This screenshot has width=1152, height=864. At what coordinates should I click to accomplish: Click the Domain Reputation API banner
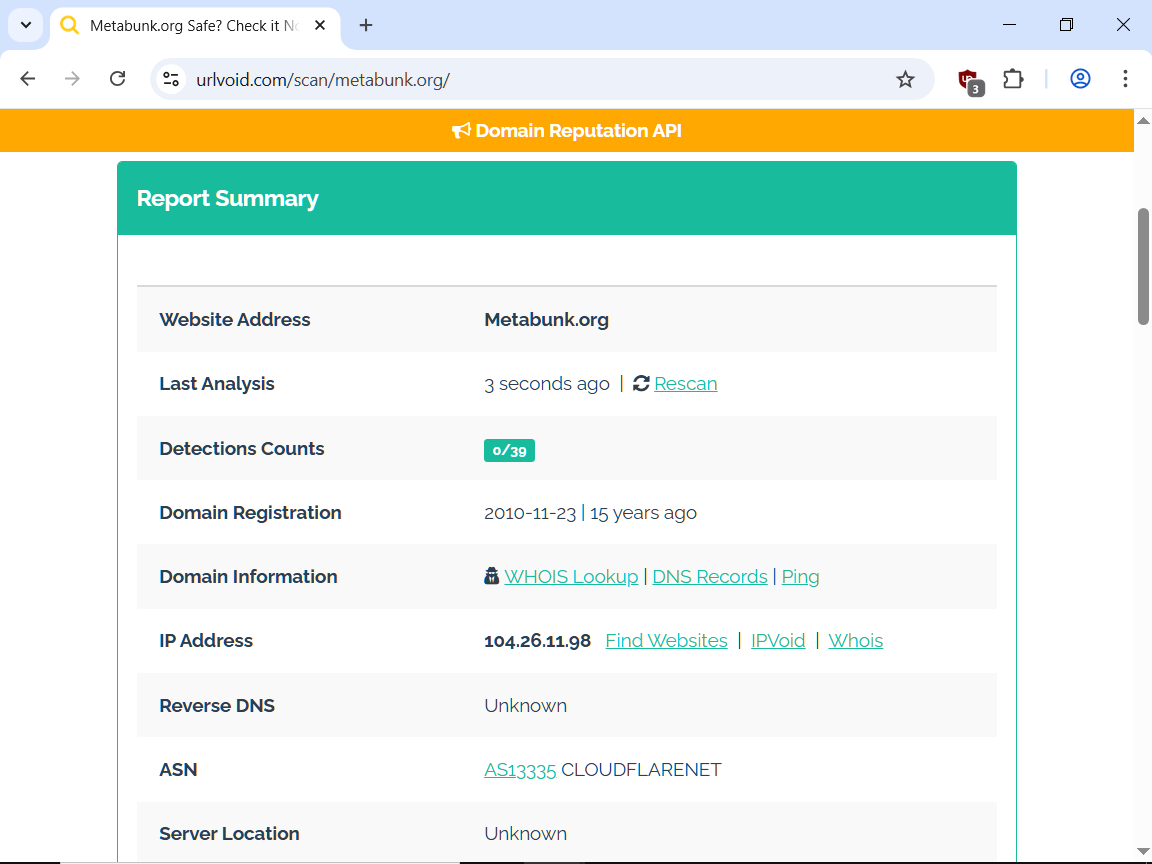(x=567, y=131)
